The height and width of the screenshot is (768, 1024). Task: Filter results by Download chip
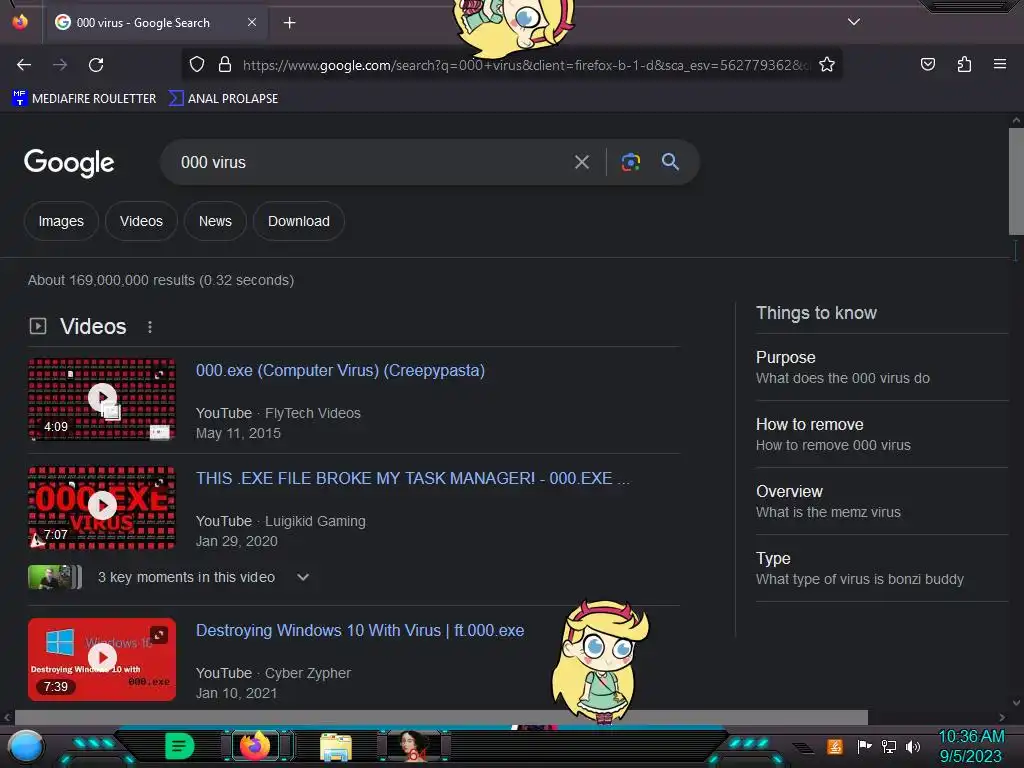tap(298, 221)
